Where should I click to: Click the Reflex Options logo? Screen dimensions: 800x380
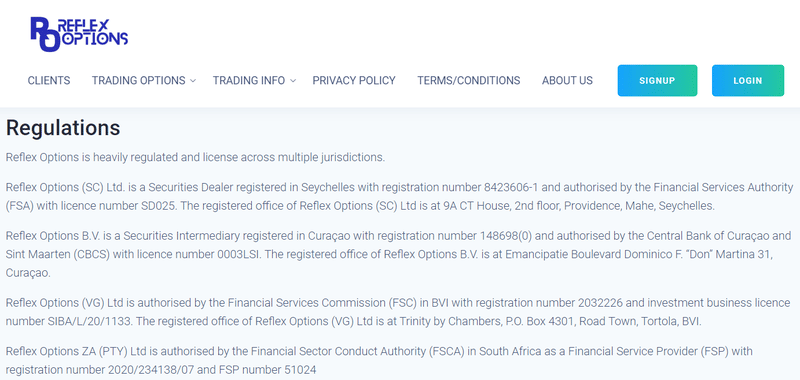79,34
